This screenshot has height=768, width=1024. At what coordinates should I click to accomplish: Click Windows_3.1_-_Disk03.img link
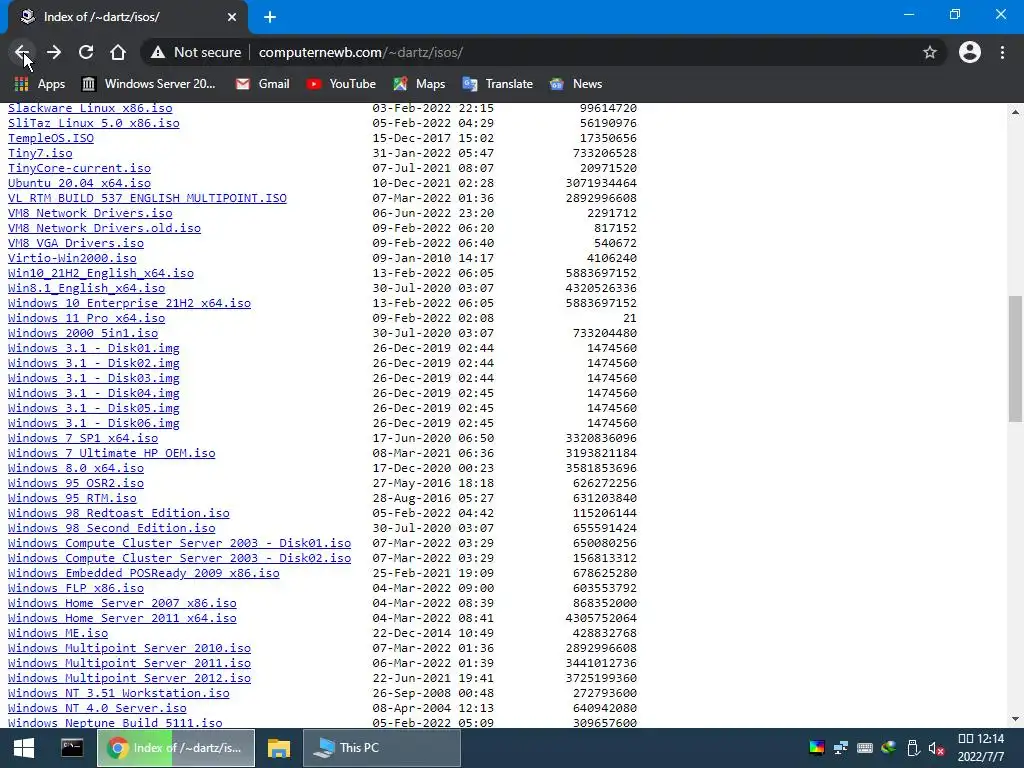93,378
